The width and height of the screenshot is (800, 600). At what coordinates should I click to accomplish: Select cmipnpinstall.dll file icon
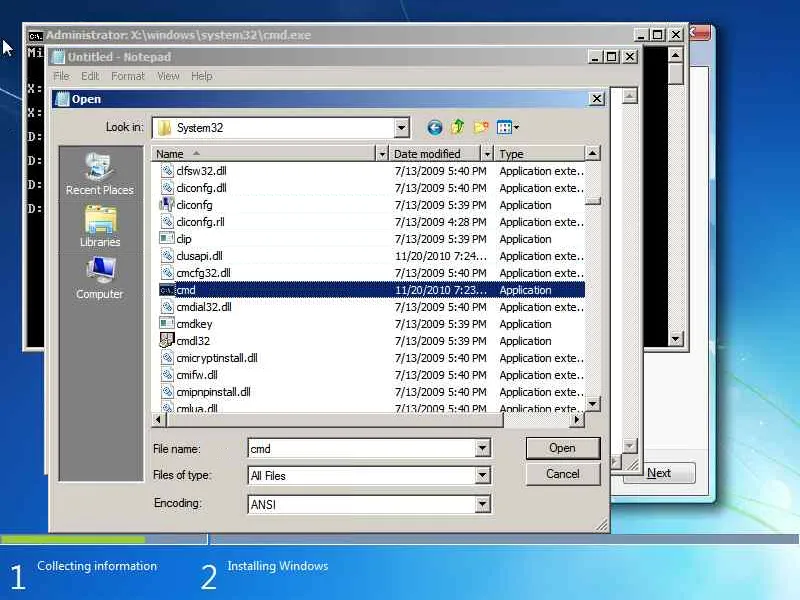[167, 392]
